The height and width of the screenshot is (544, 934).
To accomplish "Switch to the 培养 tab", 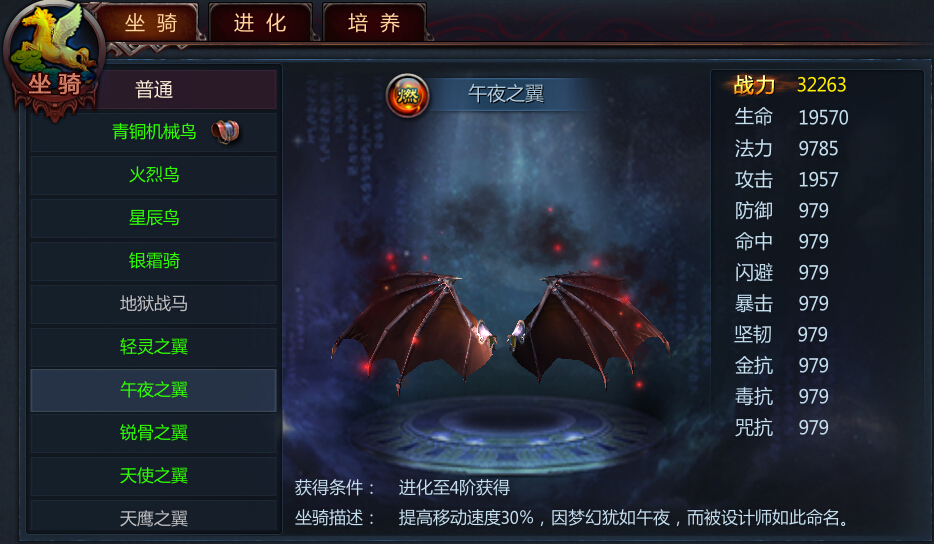I will click(x=374, y=23).
